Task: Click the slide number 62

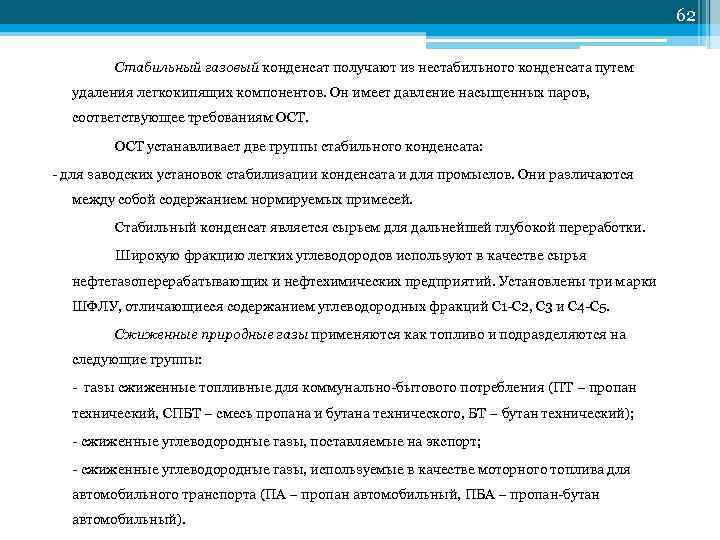Action: coord(685,16)
